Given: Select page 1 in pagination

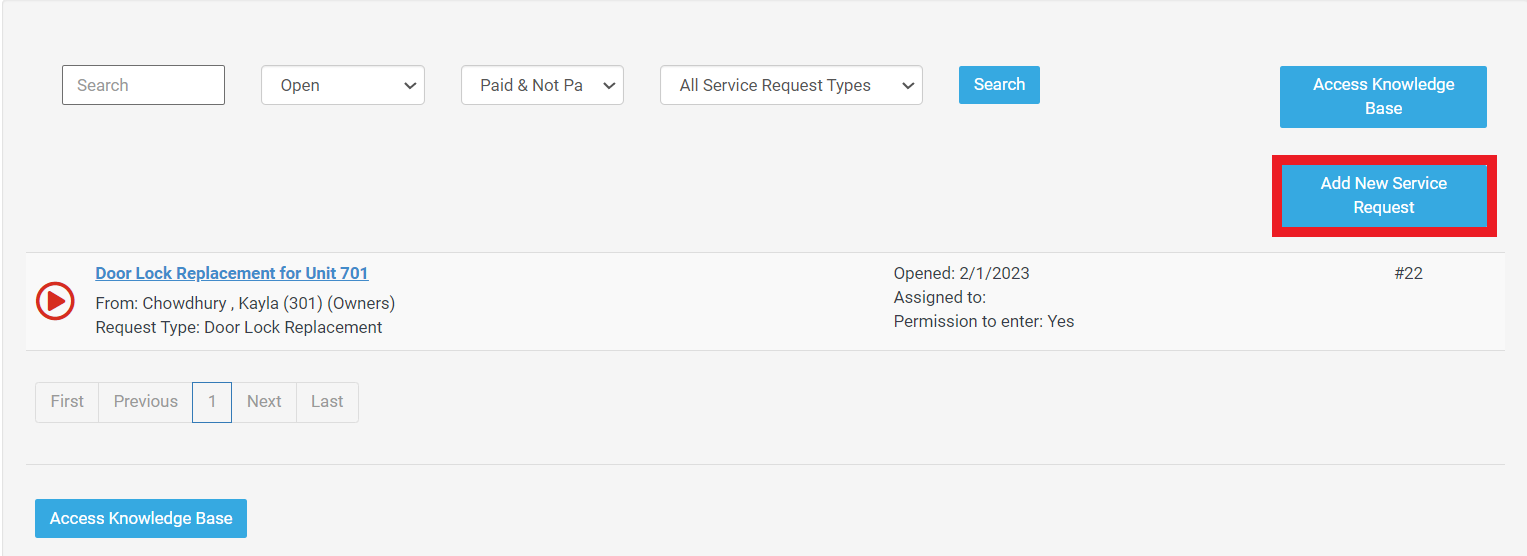Looking at the screenshot, I should click(212, 402).
